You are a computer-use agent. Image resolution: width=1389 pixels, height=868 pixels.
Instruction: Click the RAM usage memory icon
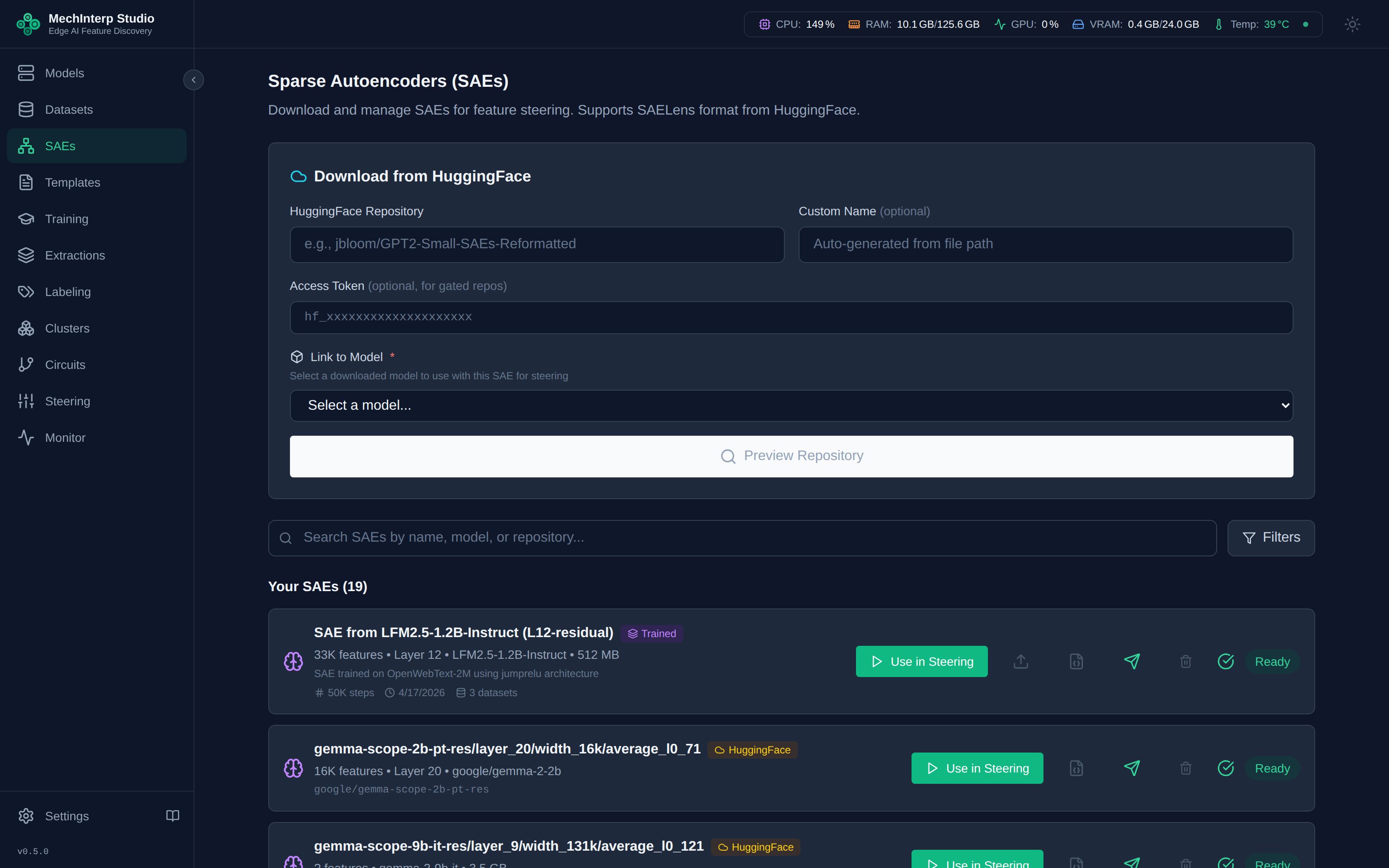[854, 24]
